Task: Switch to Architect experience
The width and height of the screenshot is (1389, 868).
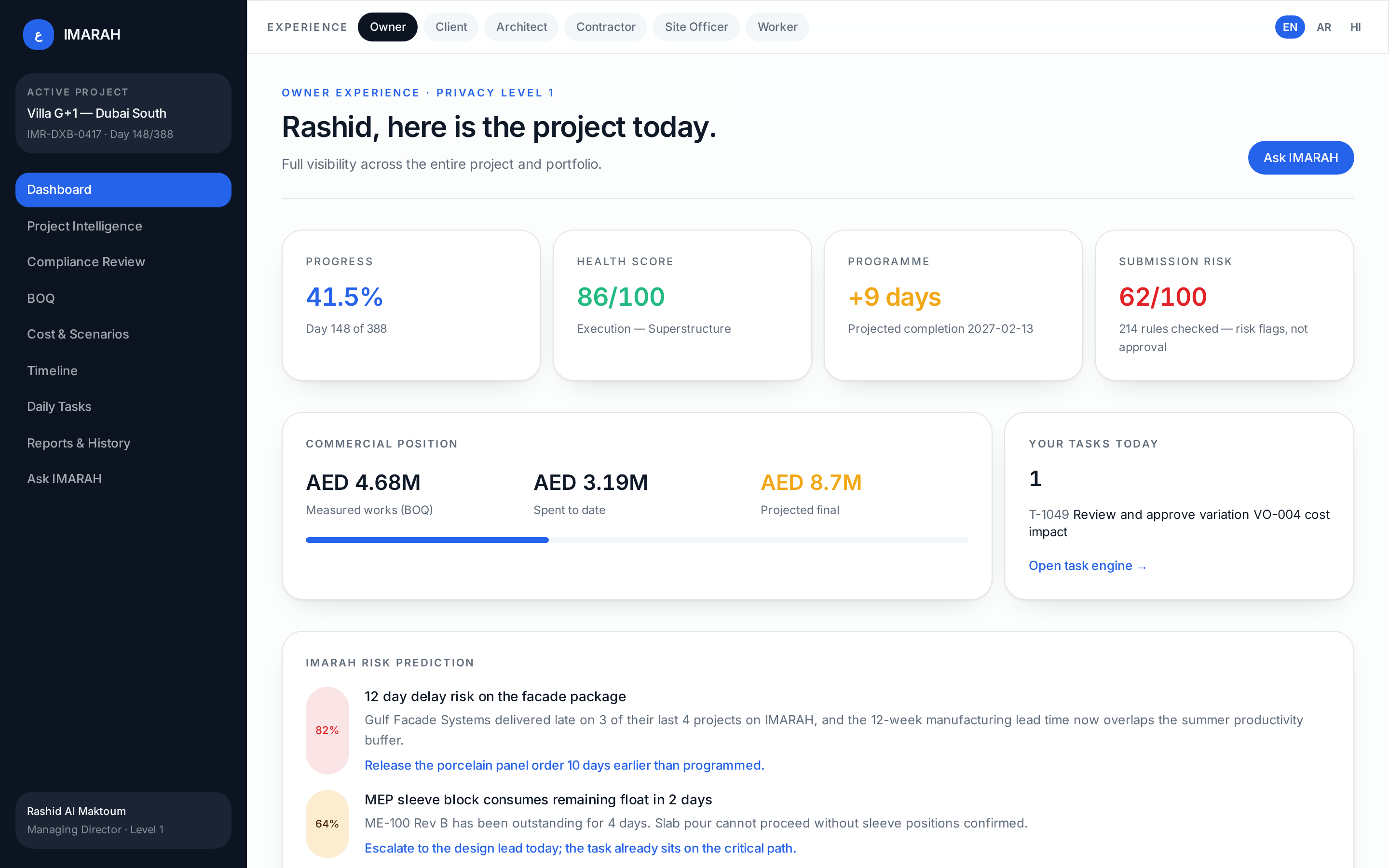Action: click(521, 27)
